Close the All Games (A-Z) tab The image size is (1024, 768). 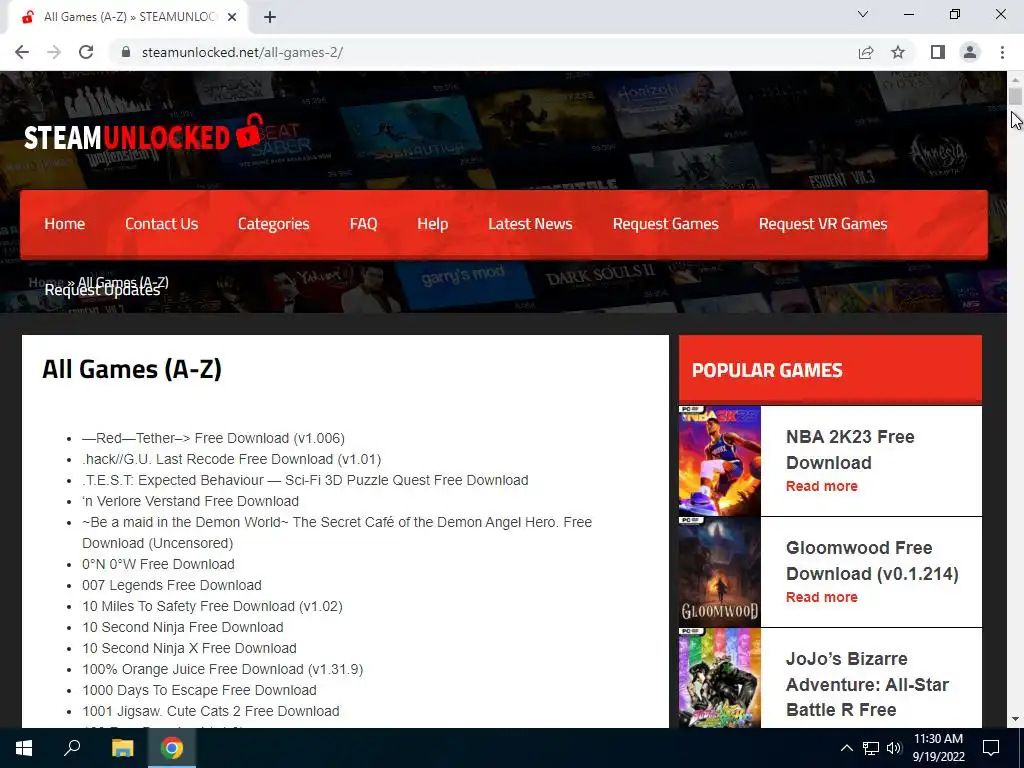pos(232,17)
